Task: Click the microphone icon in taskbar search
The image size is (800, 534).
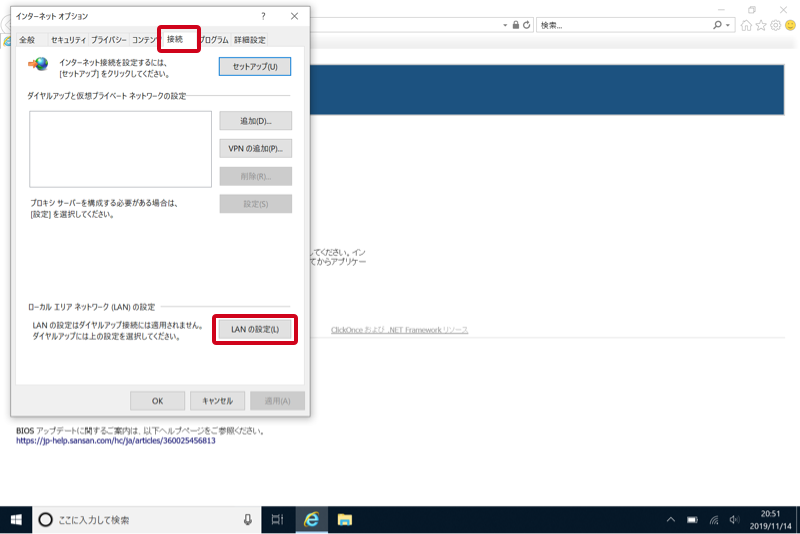Action: tap(247, 520)
